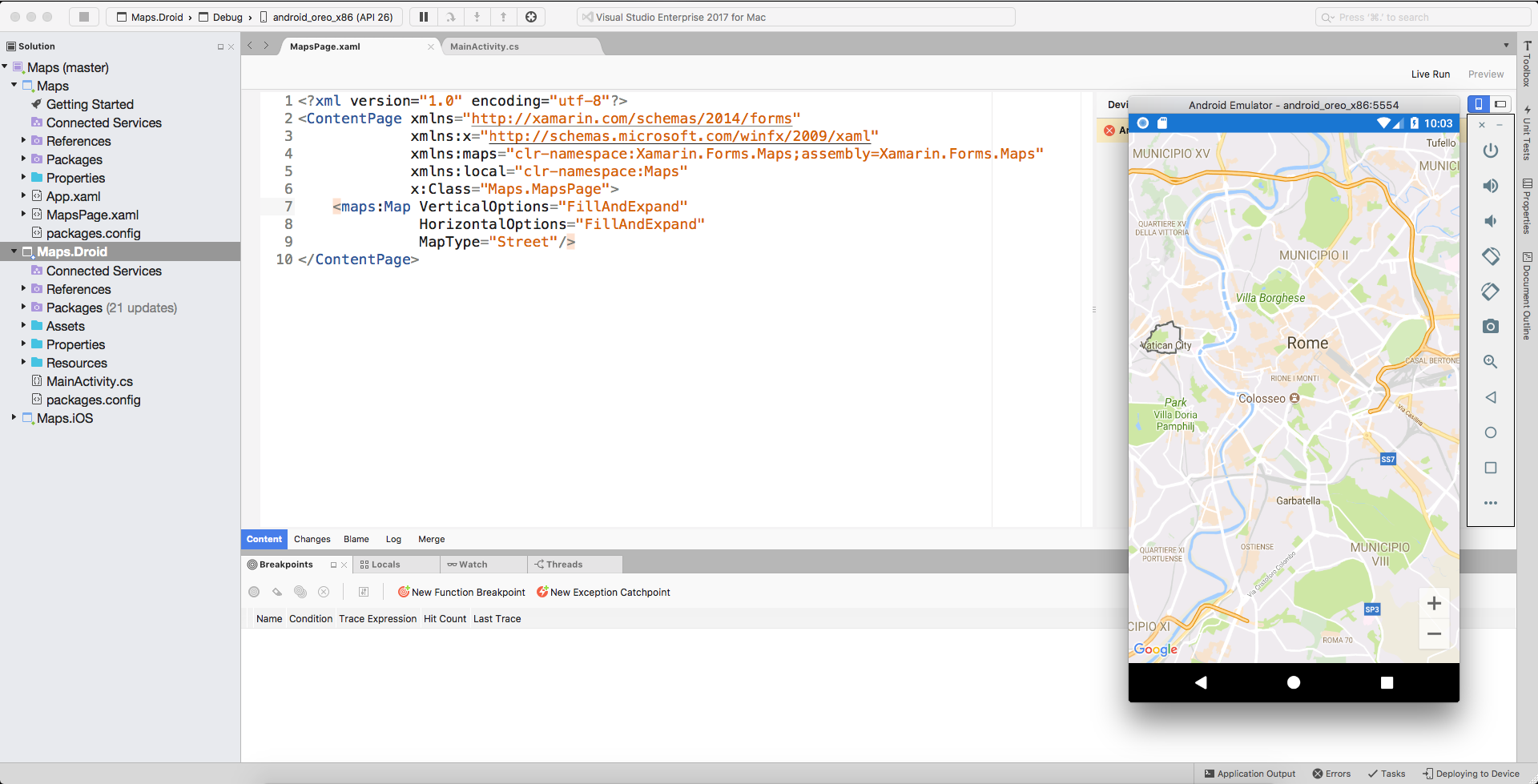The image size is (1538, 784).
Task: Open Deploying to Device pad
Action: click(x=1471, y=774)
